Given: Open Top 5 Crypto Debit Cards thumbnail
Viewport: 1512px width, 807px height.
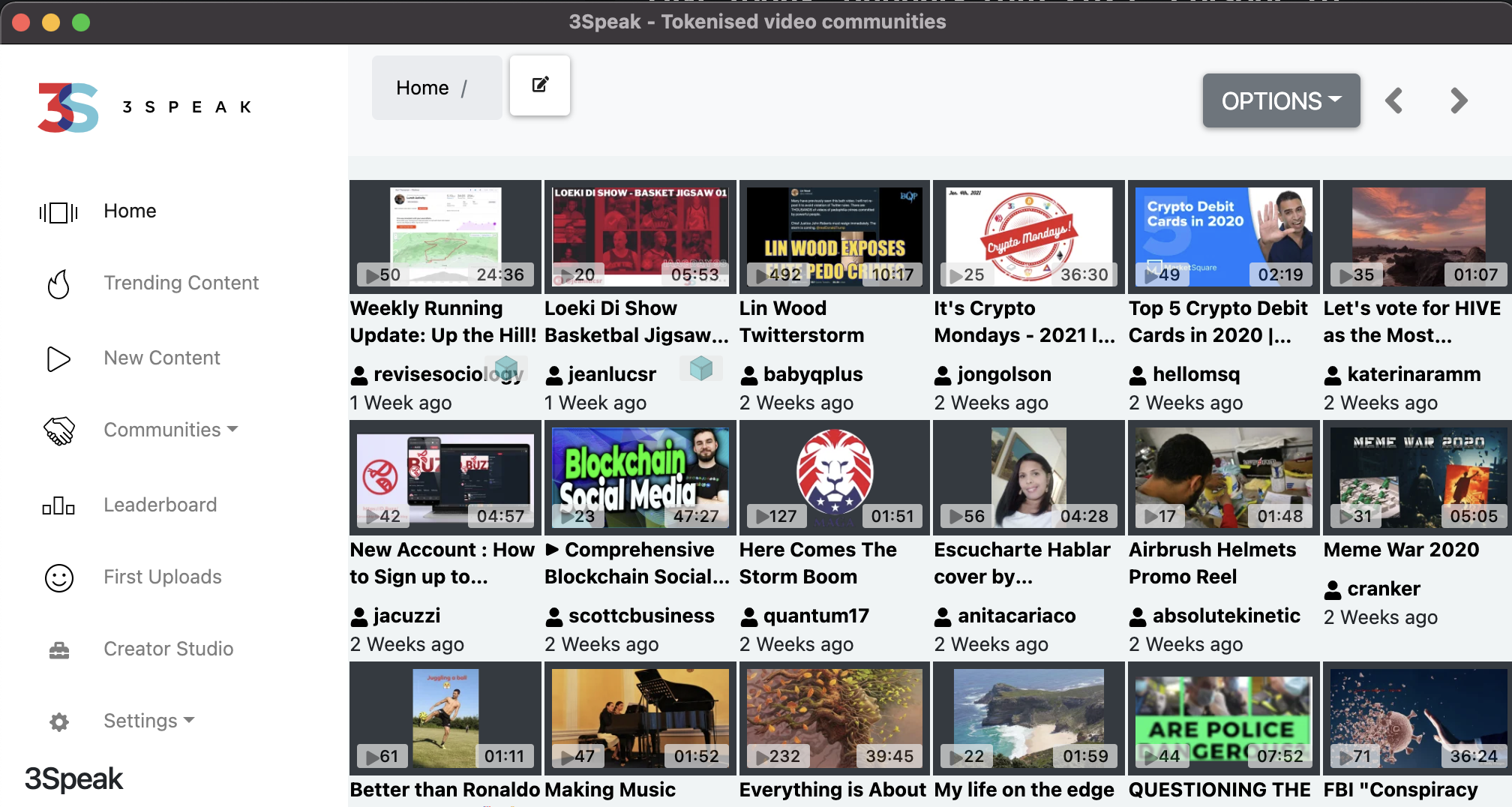Looking at the screenshot, I should [x=1223, y=237].
